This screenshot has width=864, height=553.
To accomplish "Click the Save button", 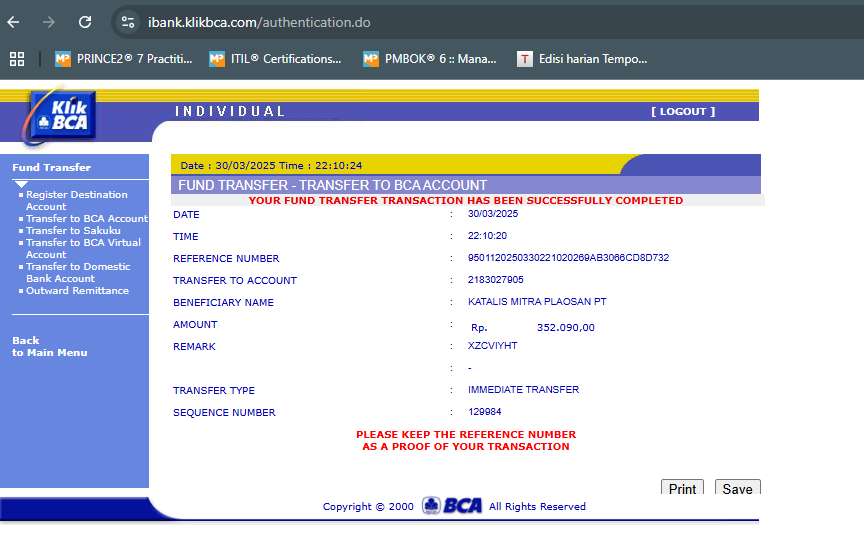I will (x=737, y=487).
